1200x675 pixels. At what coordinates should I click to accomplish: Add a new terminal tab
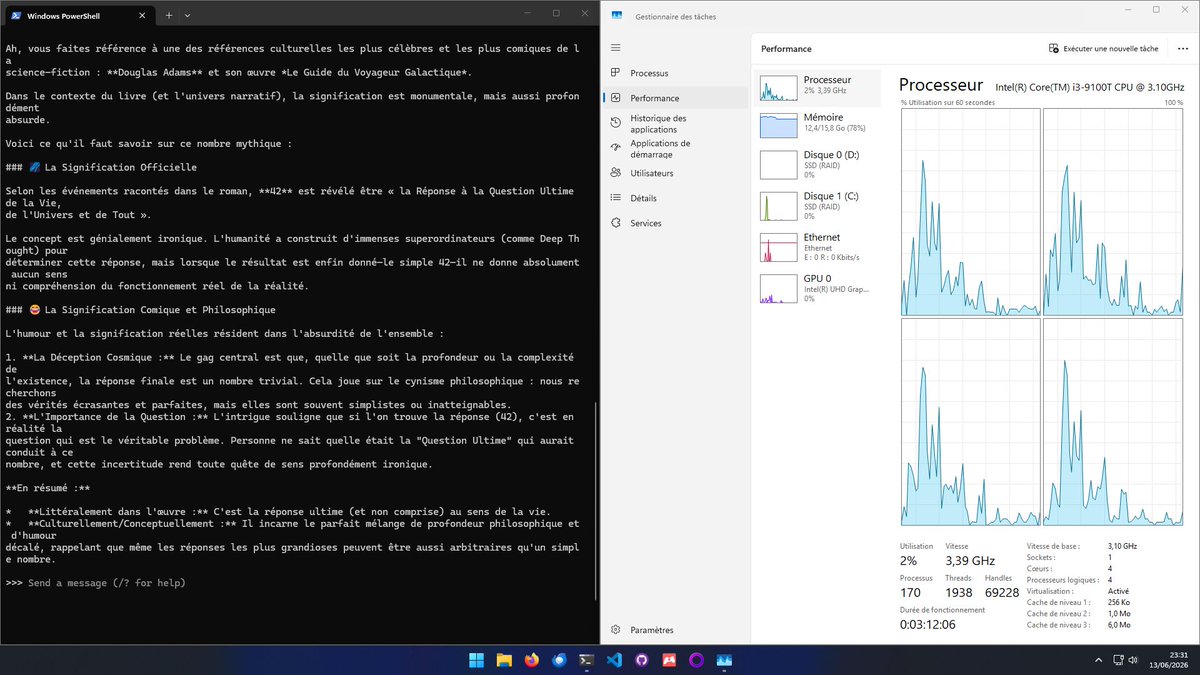click(169, 14)
